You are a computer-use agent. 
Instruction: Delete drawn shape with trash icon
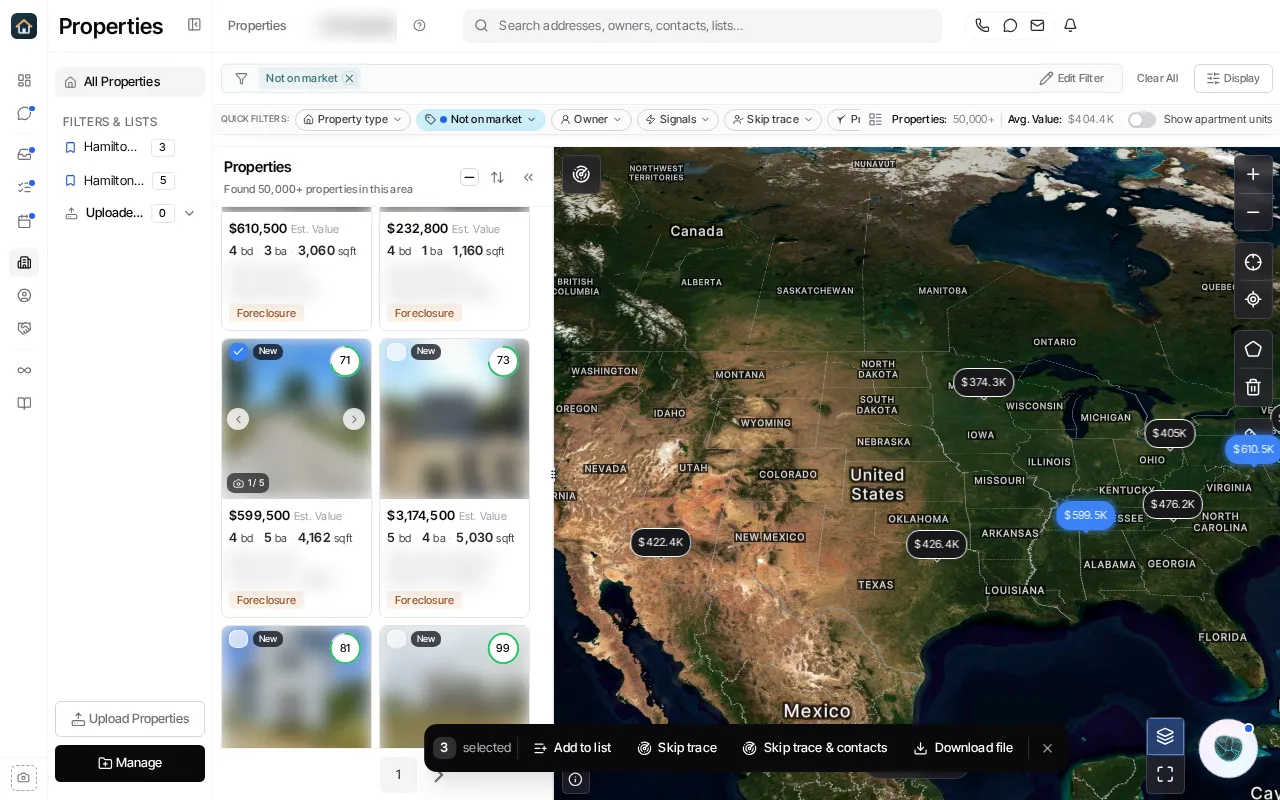coord(1253,387)
